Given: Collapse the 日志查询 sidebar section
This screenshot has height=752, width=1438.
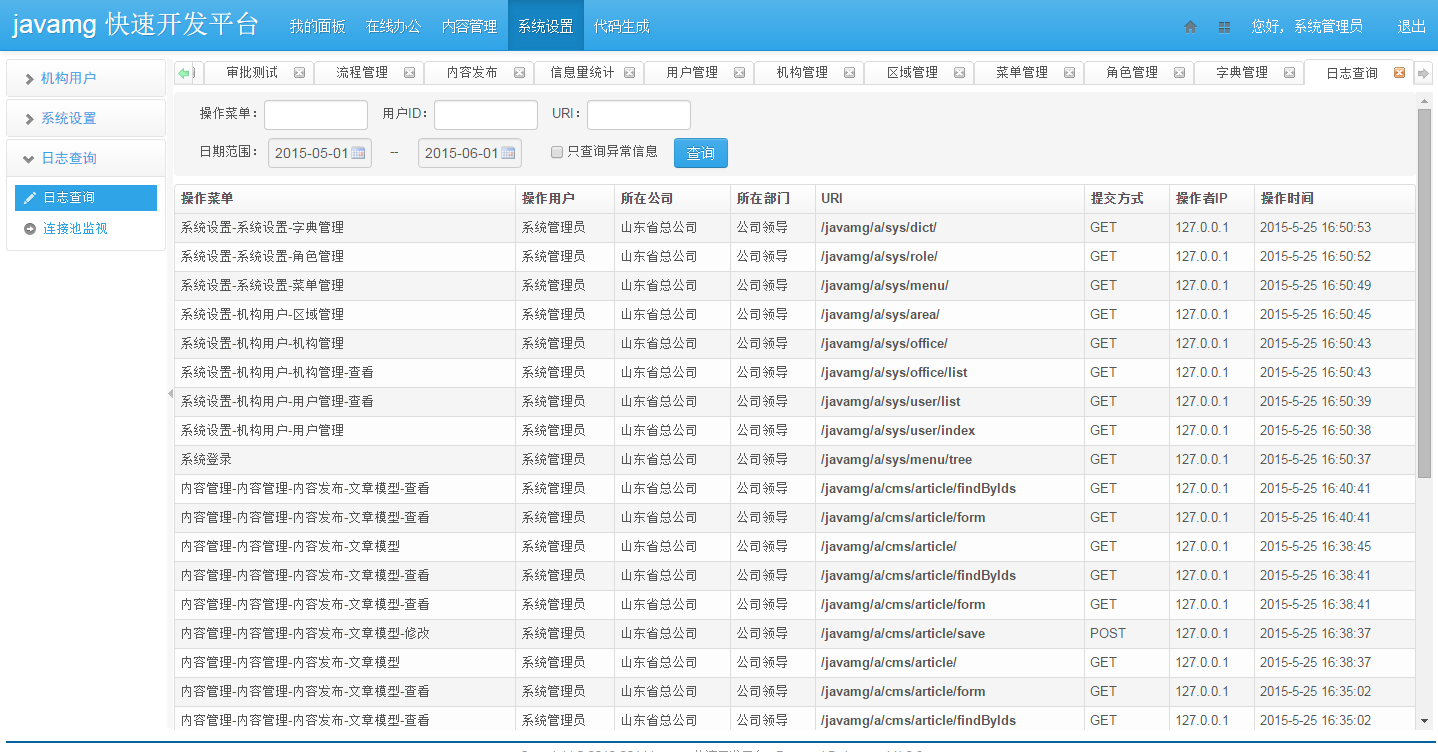Looking at the screenshot, I should tap(85, 158).
